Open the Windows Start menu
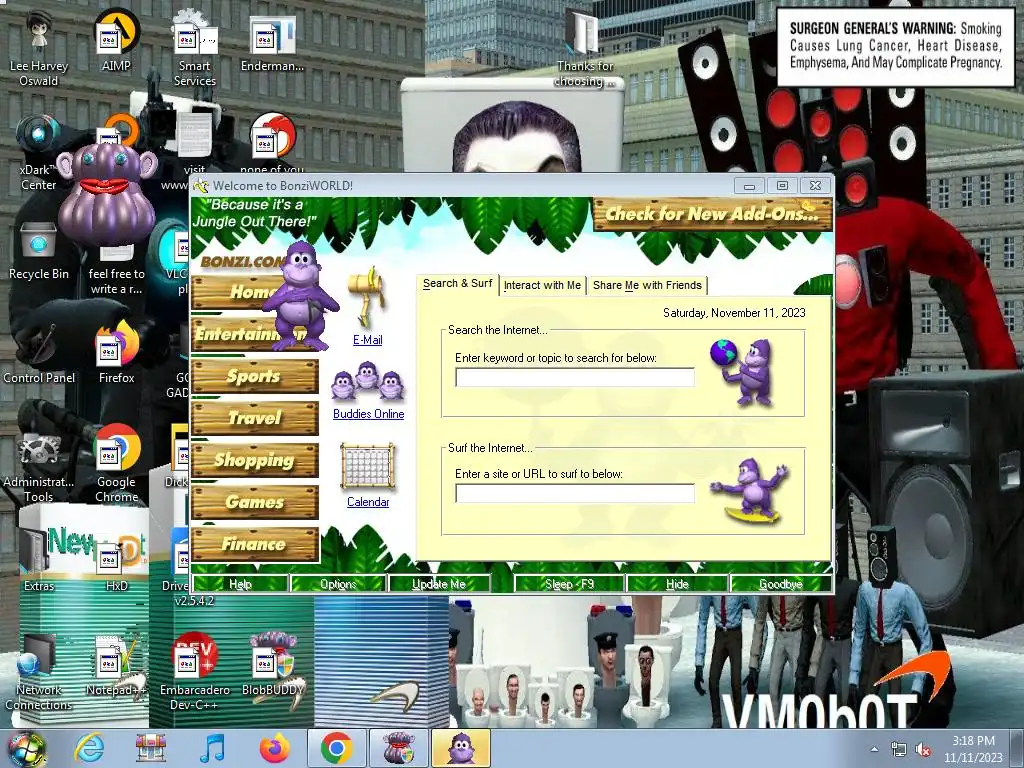Viewport: 1024px width, 768px height. click(25, 748)
